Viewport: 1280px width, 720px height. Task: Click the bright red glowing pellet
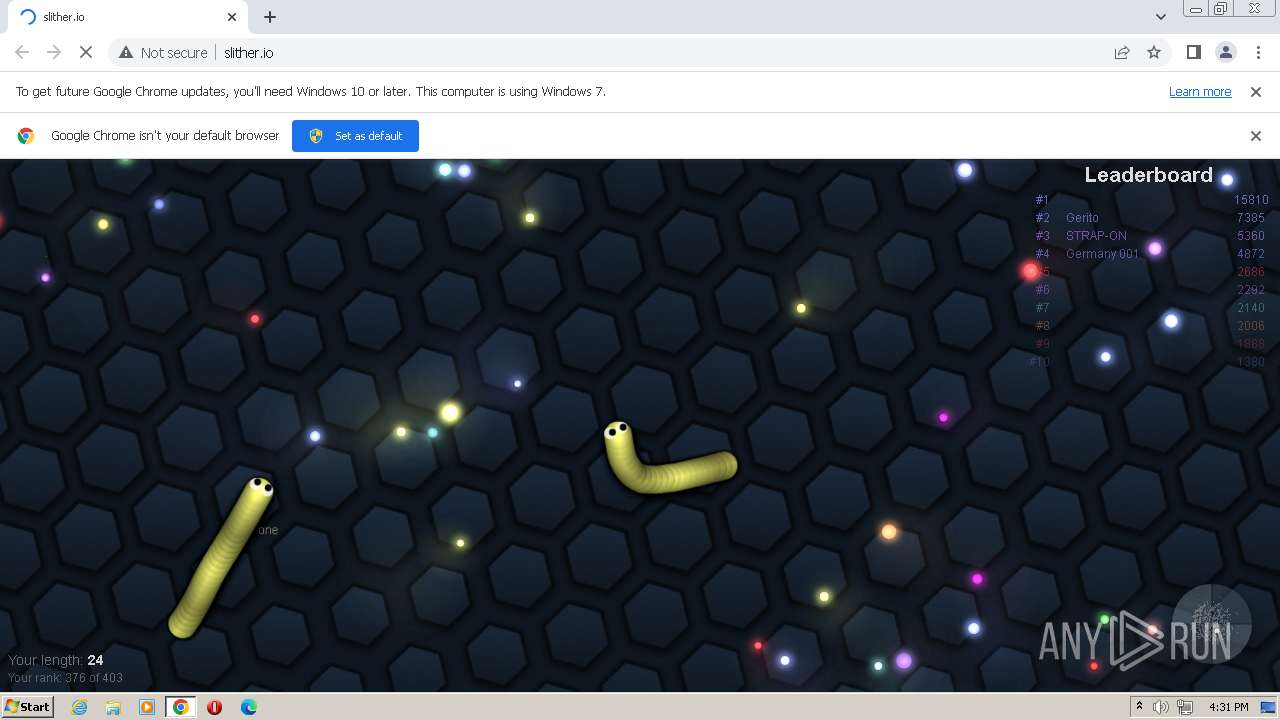click(x=1031, y=270)
